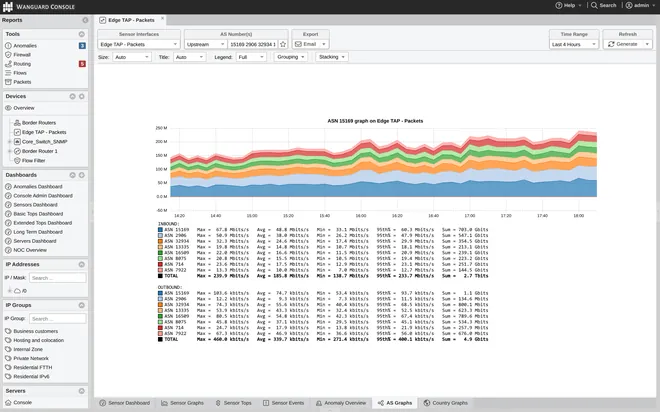The height and width of the screenshot is (412, 660).
Task: Open the Anomalies Dashboard
Action: [x=38, y=186]
